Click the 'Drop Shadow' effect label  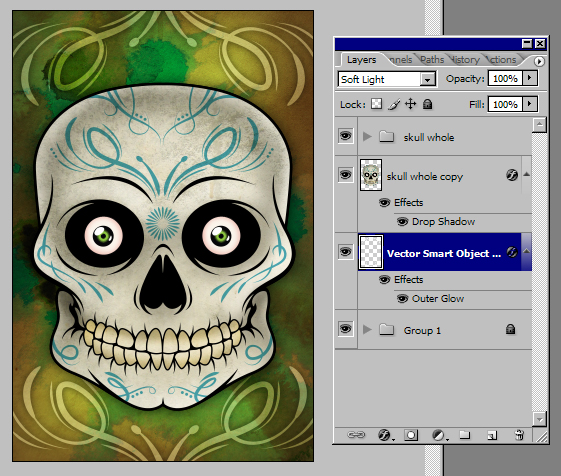pyautogui.click(x=443, y=222)
